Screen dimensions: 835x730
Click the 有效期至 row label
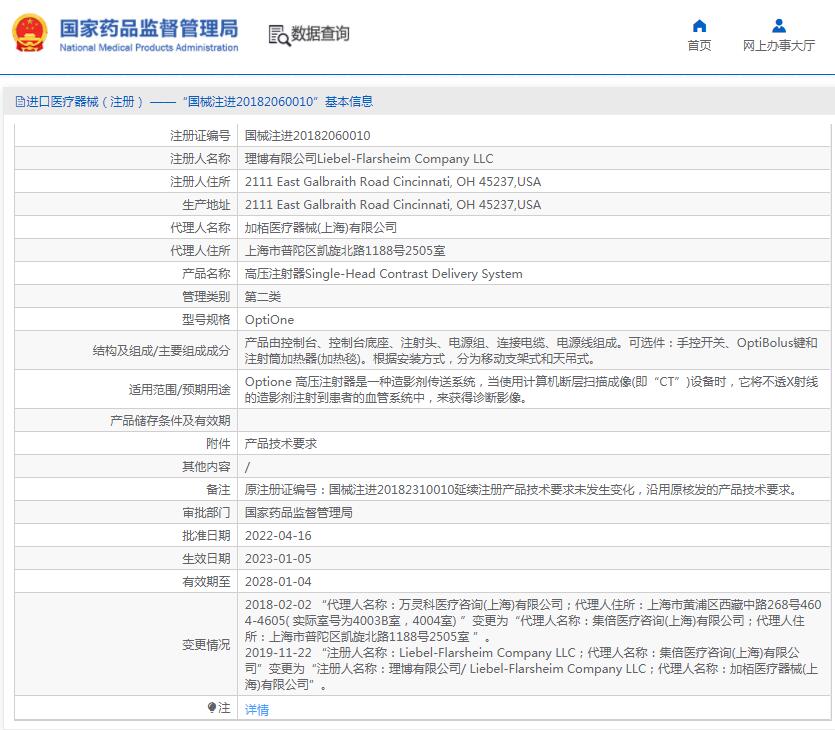point(206,581)
